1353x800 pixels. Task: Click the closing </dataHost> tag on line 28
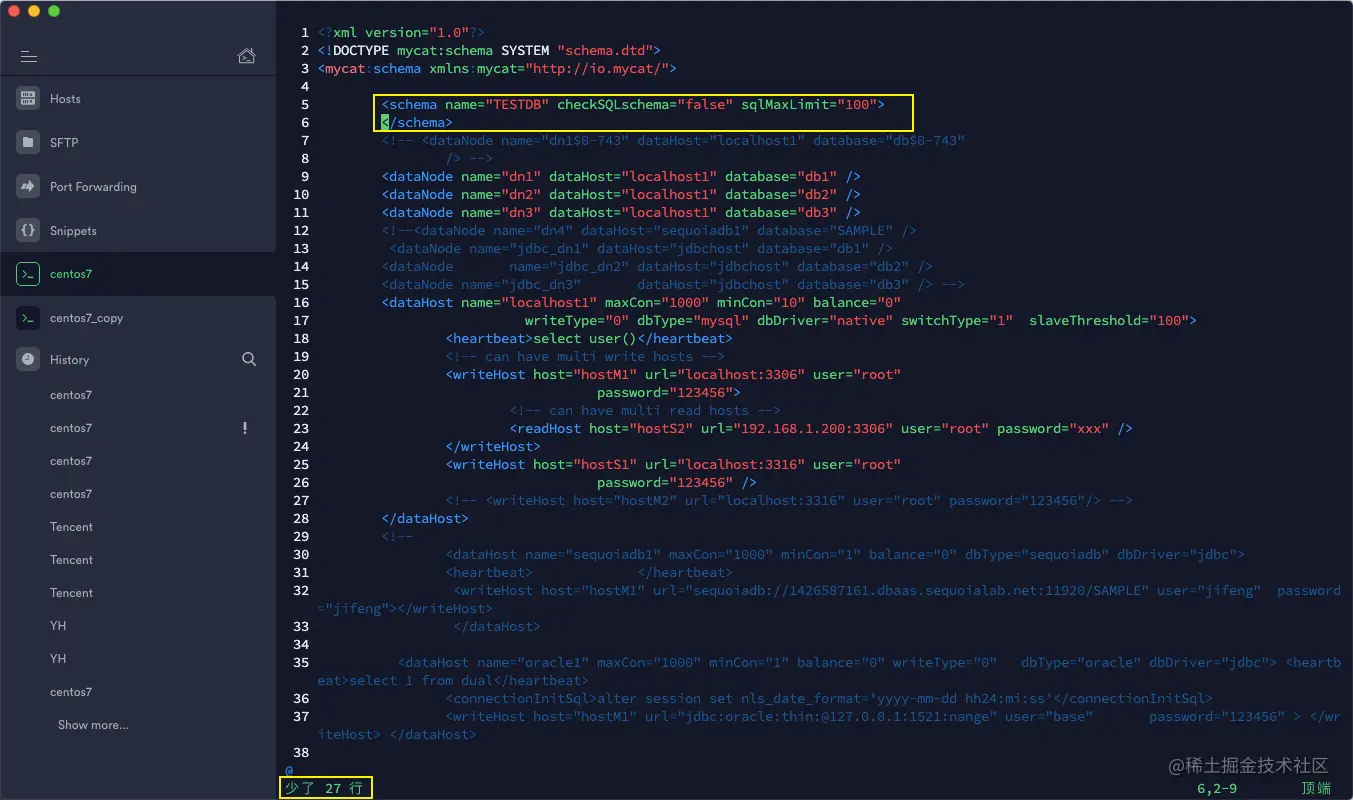pyautogui.click(x=425, y=519)
